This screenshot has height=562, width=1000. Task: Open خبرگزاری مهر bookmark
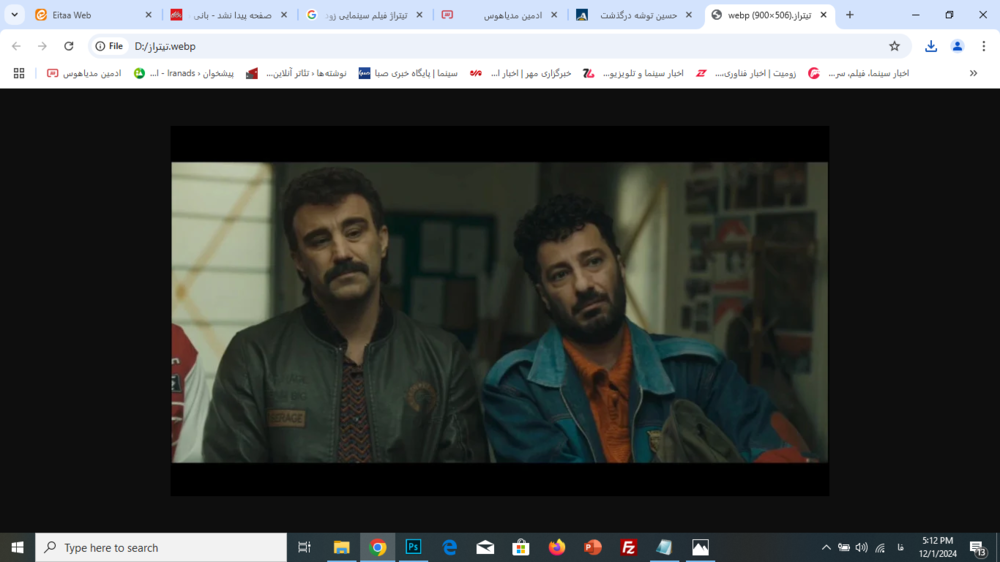pos(520,73)
